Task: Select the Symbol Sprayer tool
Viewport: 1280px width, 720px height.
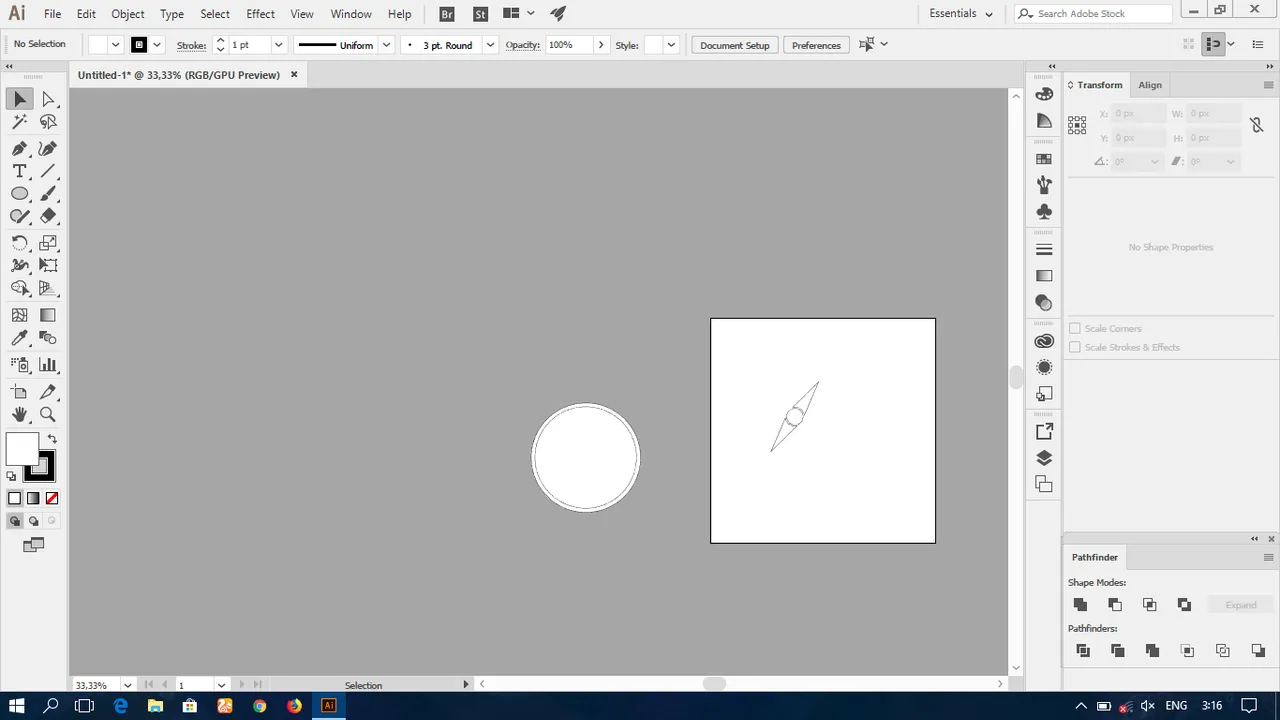Action: coord(20,365)
